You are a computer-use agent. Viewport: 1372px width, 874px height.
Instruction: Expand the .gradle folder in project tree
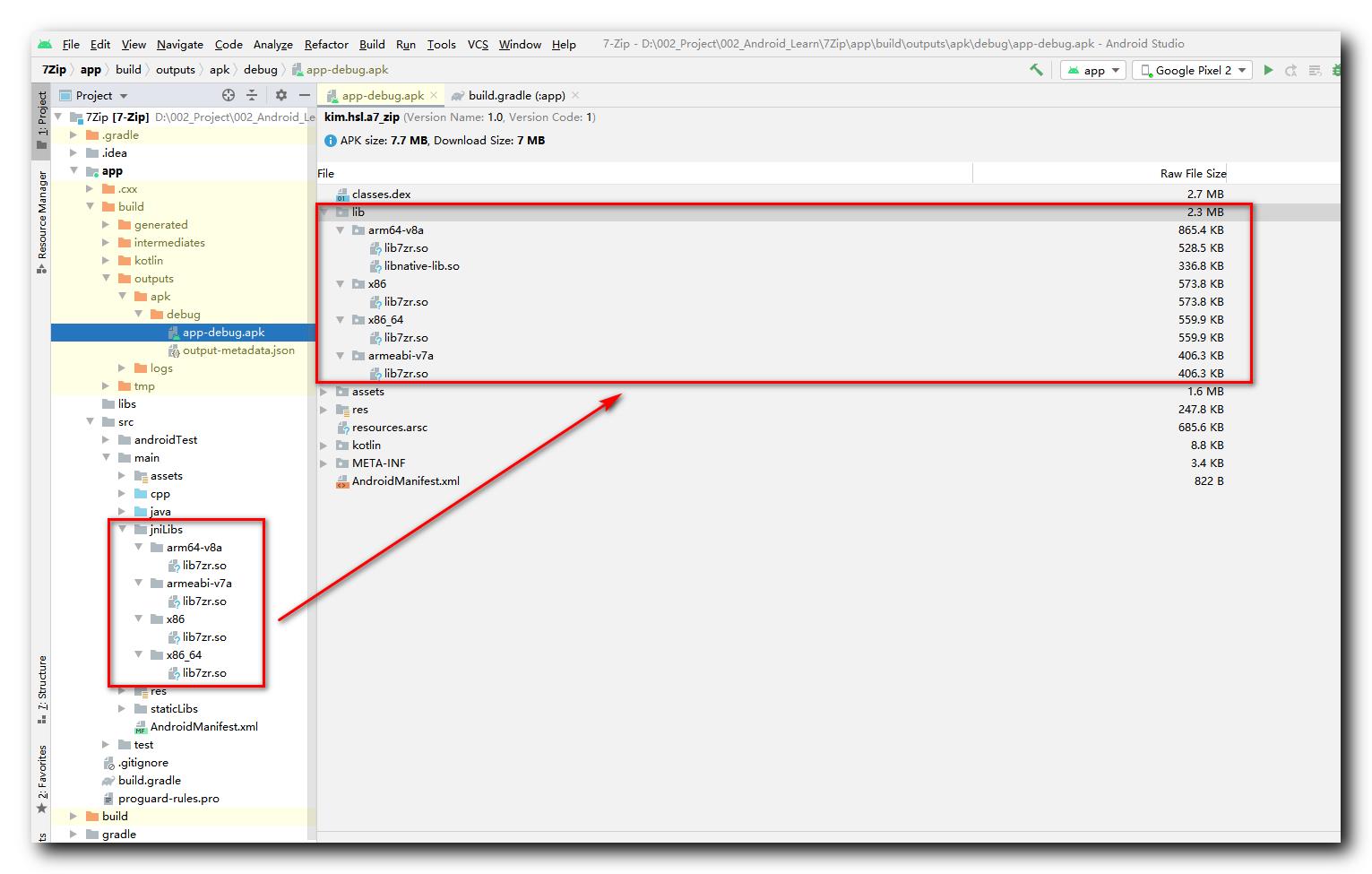(x=74, y=134)
